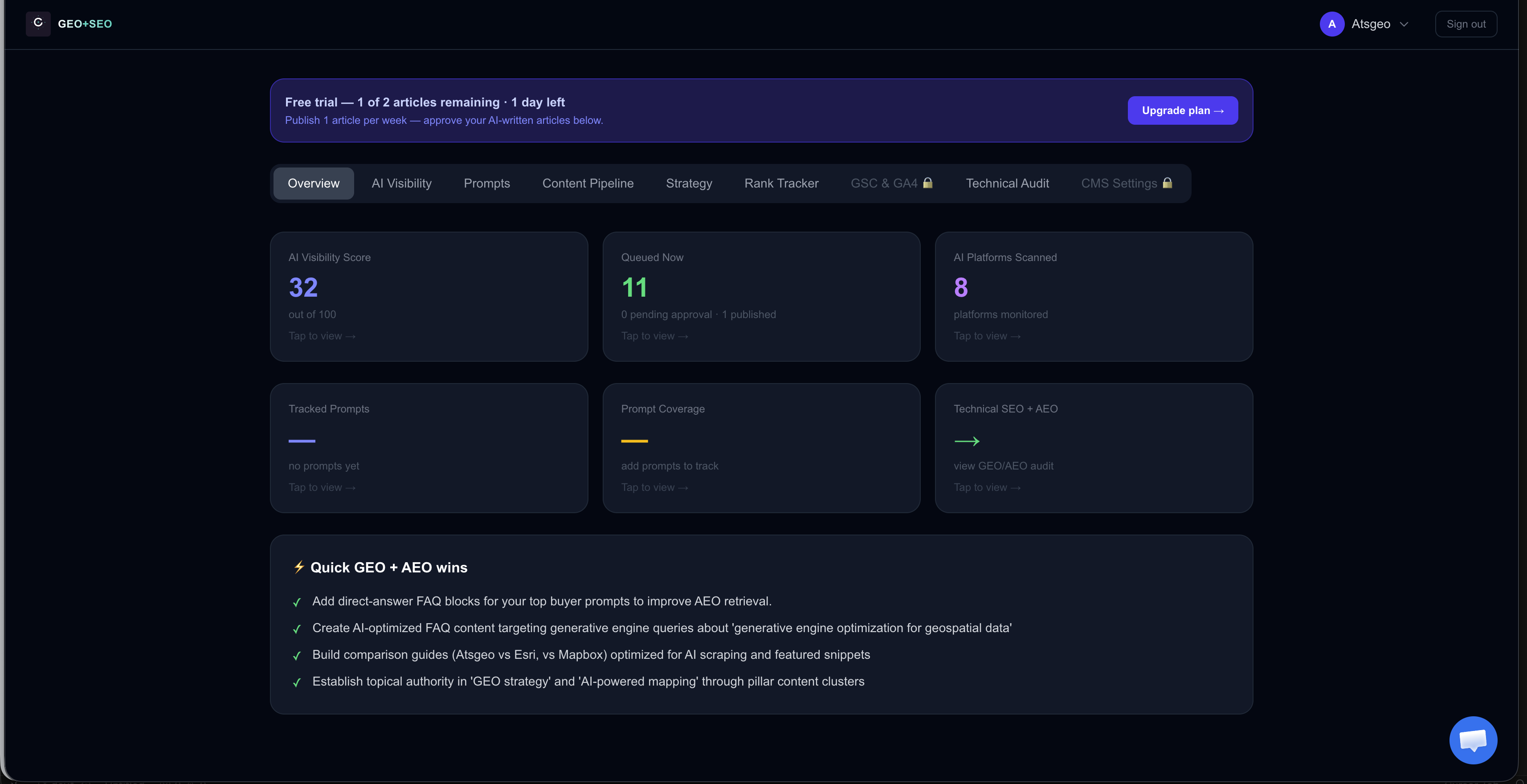Viewport: 1527px width, 784px height.
Task: Switch to the Overview tab
Action: pos(314,183)
